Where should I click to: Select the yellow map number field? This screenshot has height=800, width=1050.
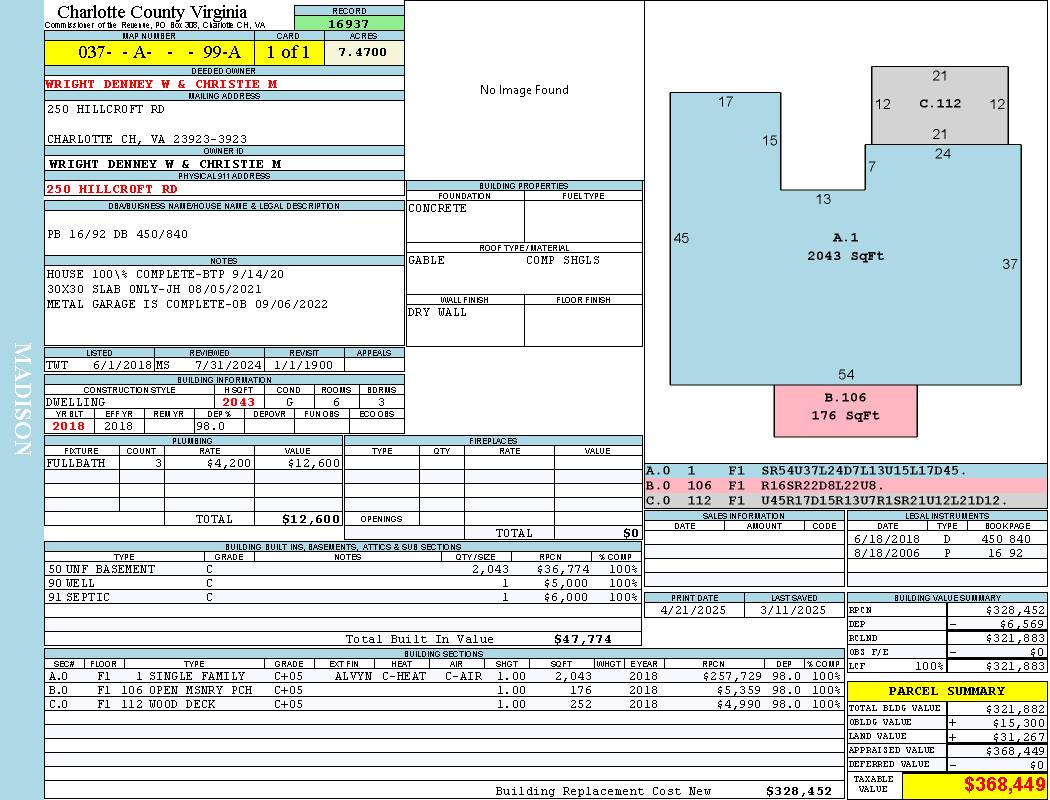tap(149, 52)
